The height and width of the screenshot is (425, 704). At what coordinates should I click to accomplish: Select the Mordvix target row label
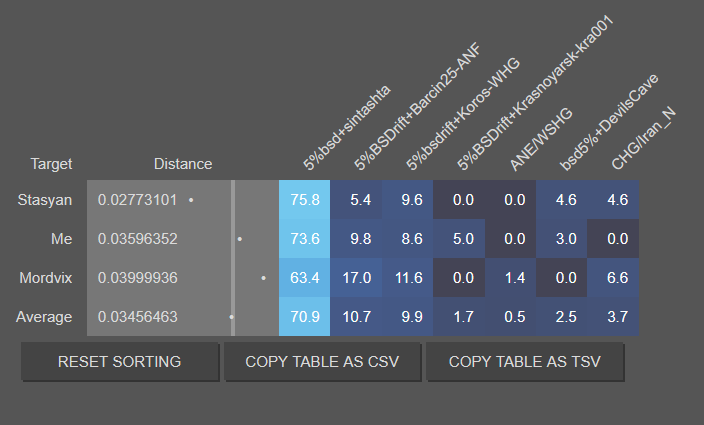[x=45, y=278]
